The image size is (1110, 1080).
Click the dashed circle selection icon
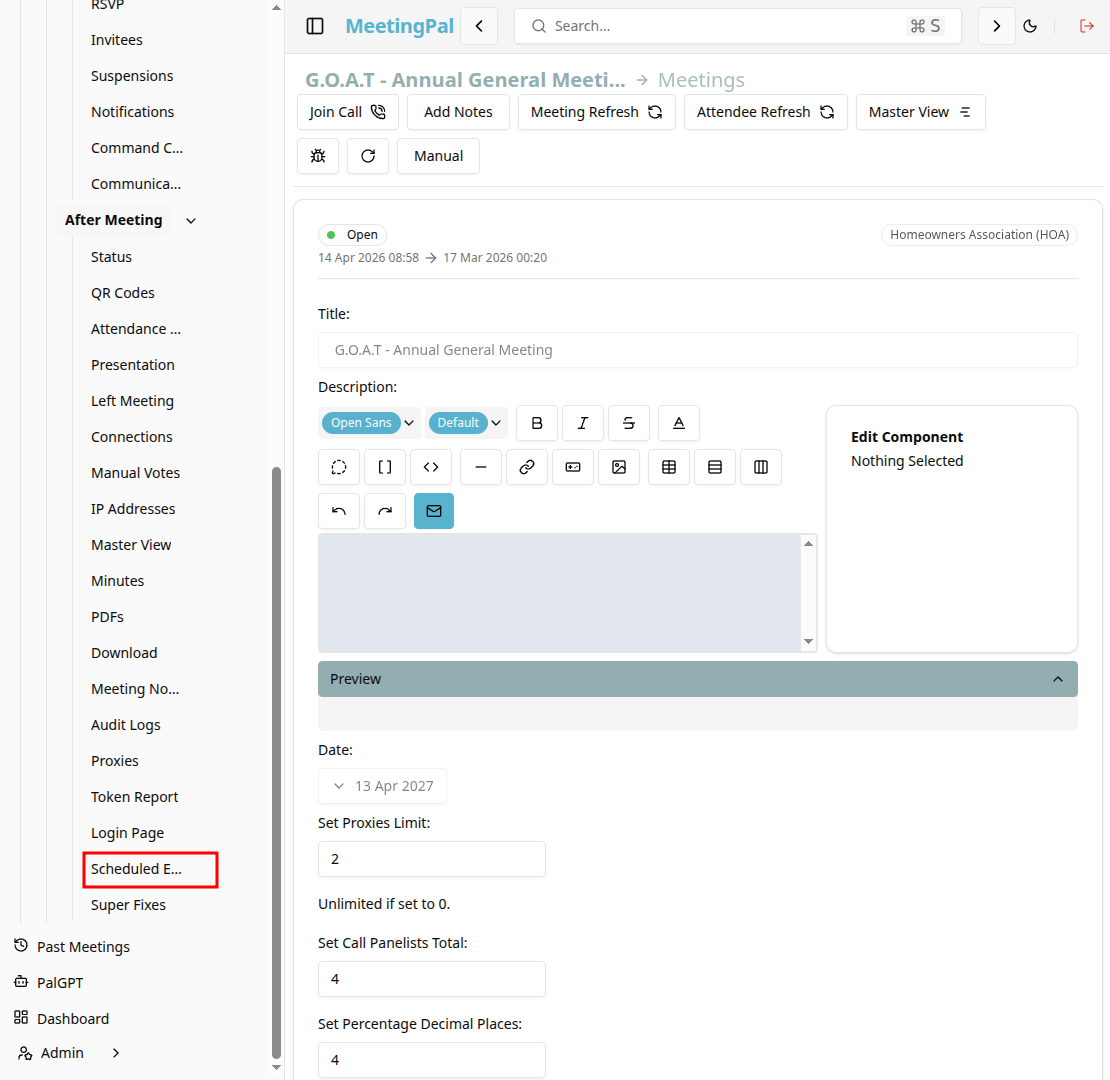[339, 467]
